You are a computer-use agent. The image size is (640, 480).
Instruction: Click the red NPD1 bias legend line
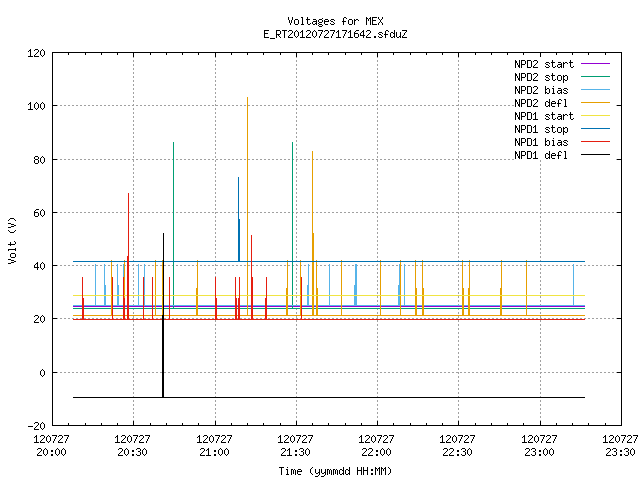595,142
